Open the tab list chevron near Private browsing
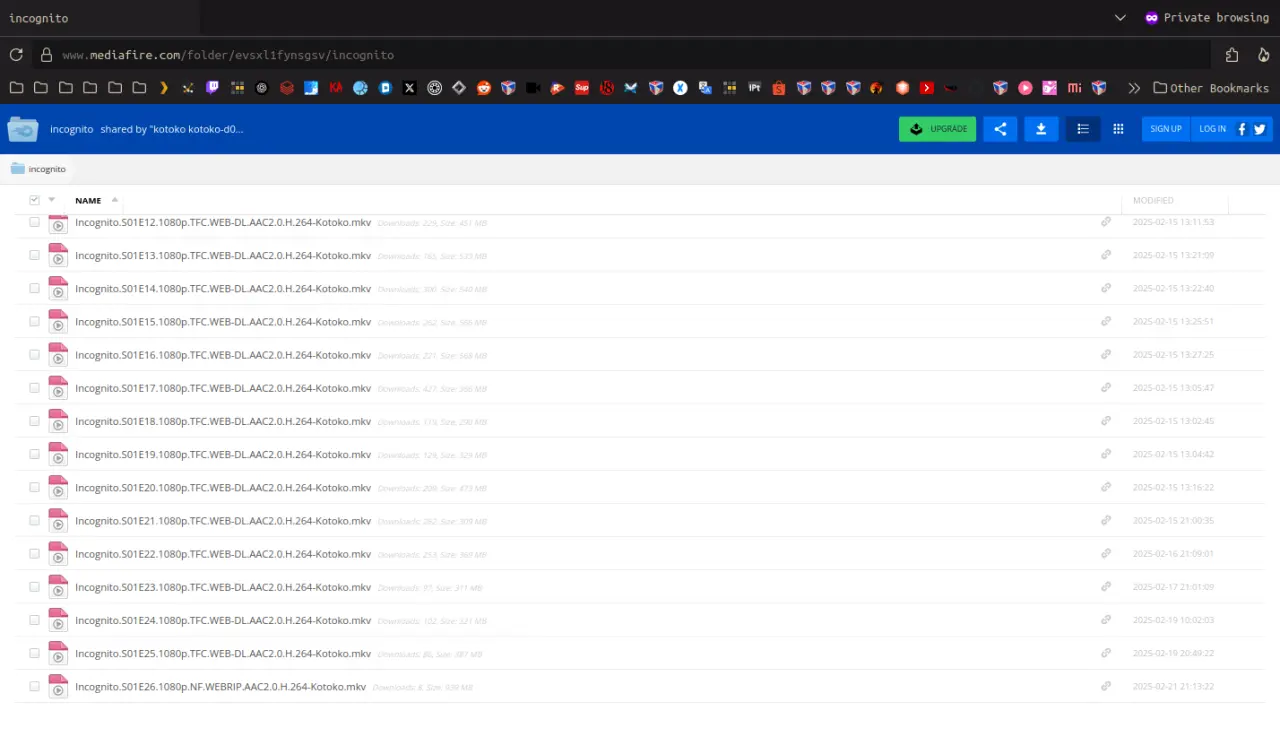The image size is (1280, 754). click(1120, 18)
